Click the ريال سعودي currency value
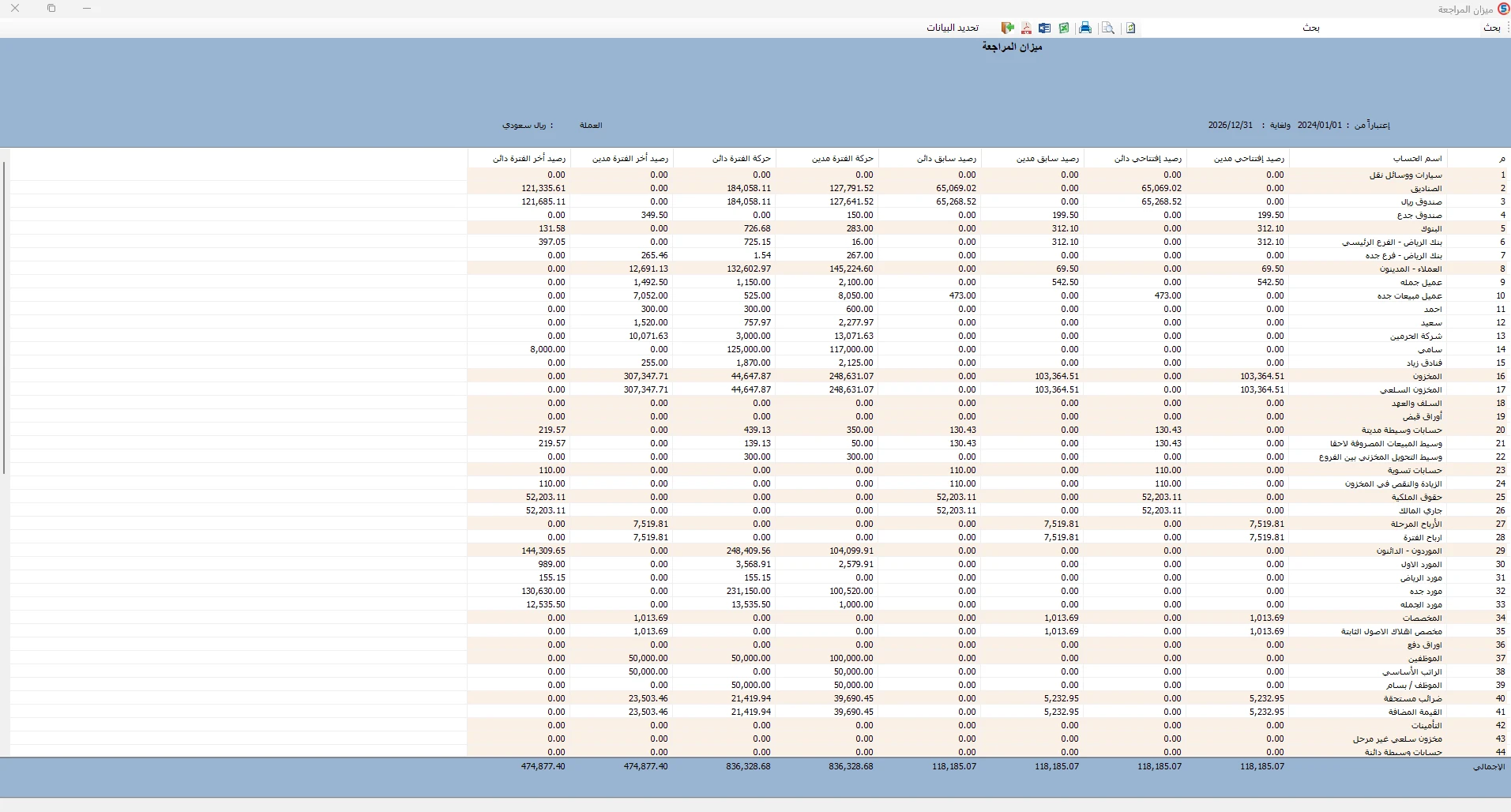 click(x=524, y=126)
